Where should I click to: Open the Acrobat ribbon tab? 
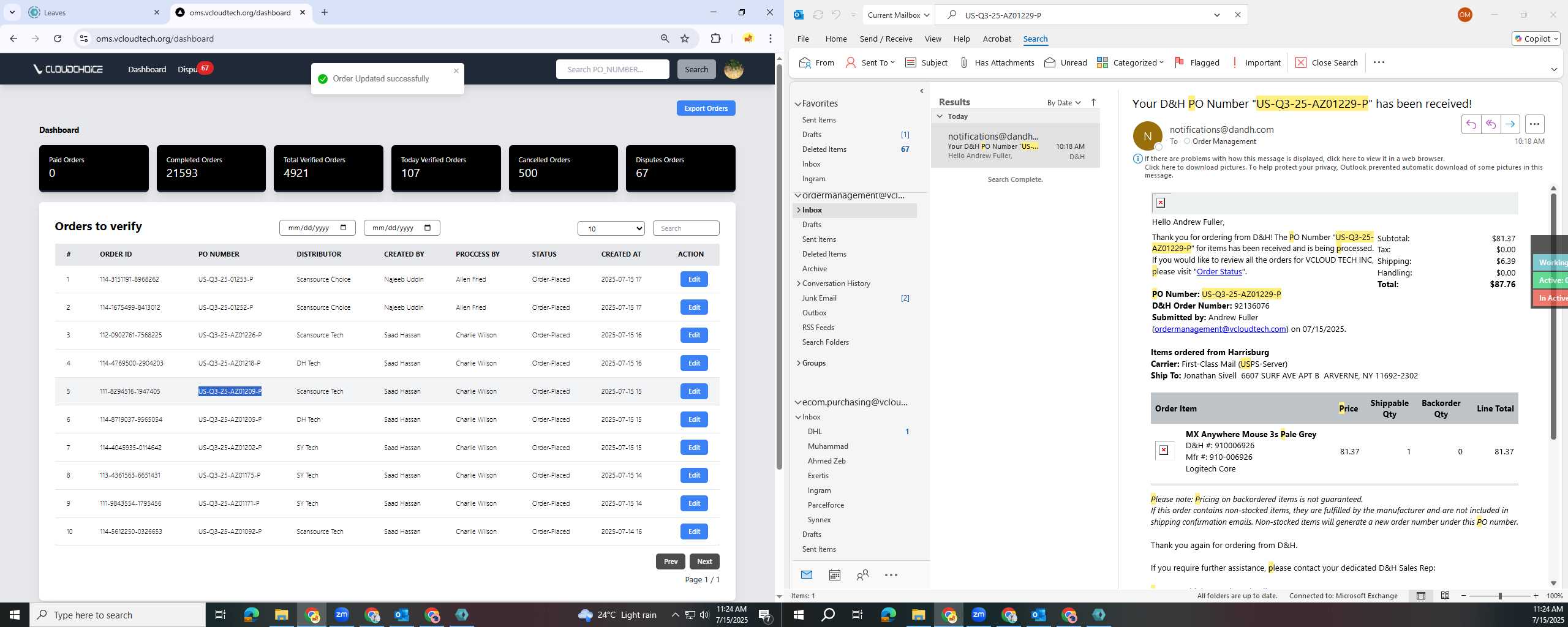click(x=997, y=39)
